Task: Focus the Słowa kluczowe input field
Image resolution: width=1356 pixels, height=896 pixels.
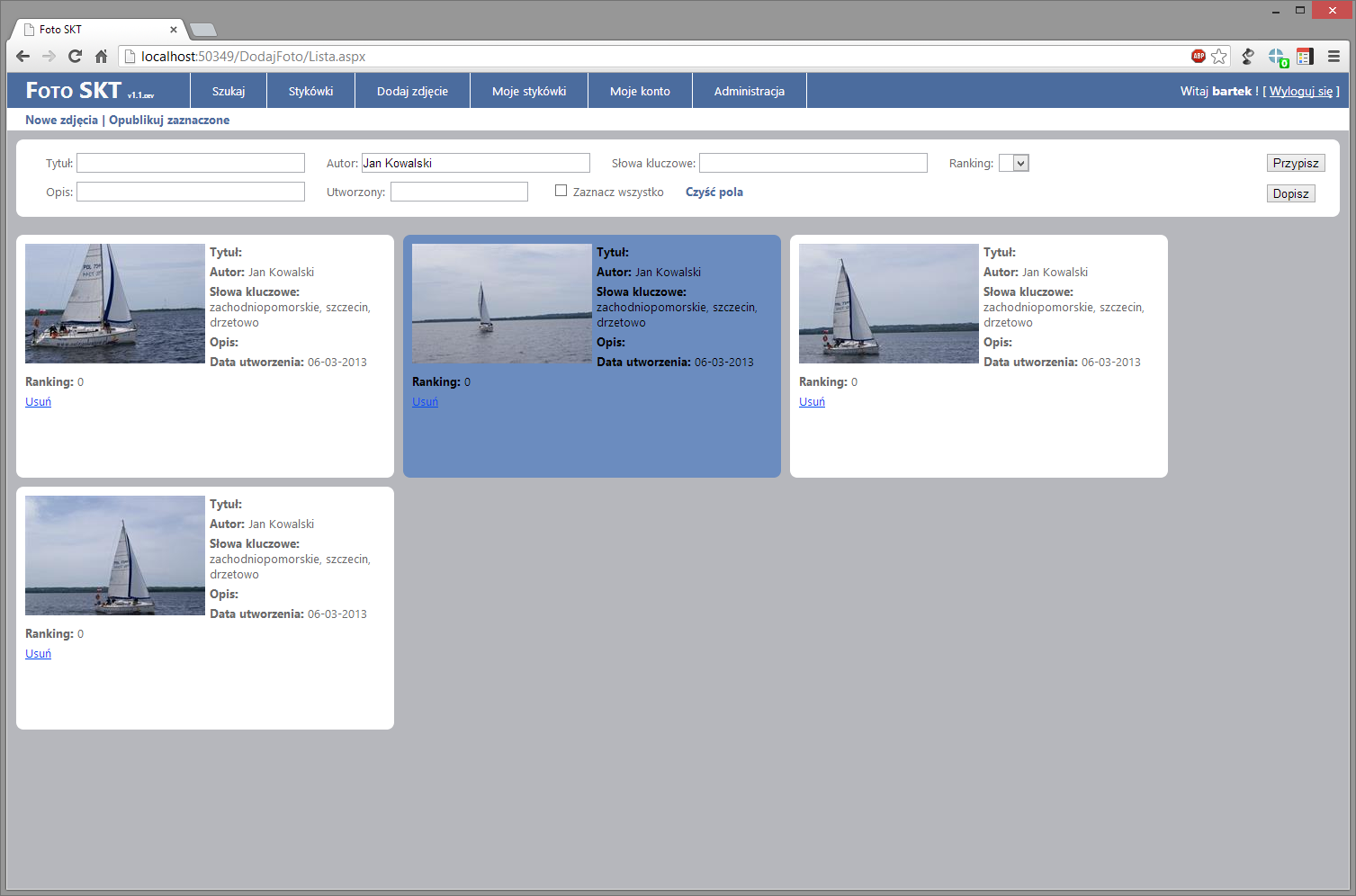Action: pos(813,163)
